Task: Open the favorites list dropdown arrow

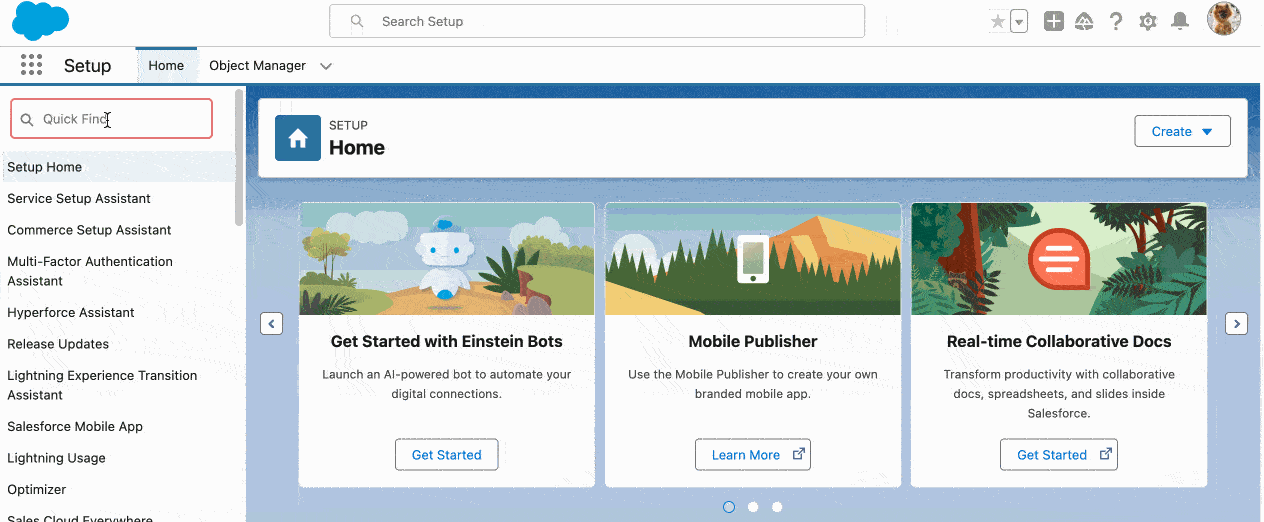Action: tap(1019, 22)
